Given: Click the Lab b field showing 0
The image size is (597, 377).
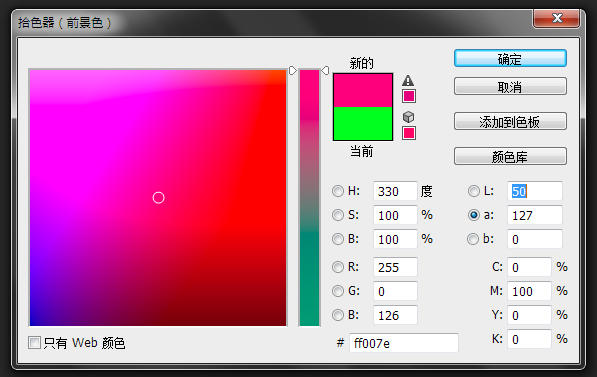Looking at the screenshot, I should (x=535, y=239).
